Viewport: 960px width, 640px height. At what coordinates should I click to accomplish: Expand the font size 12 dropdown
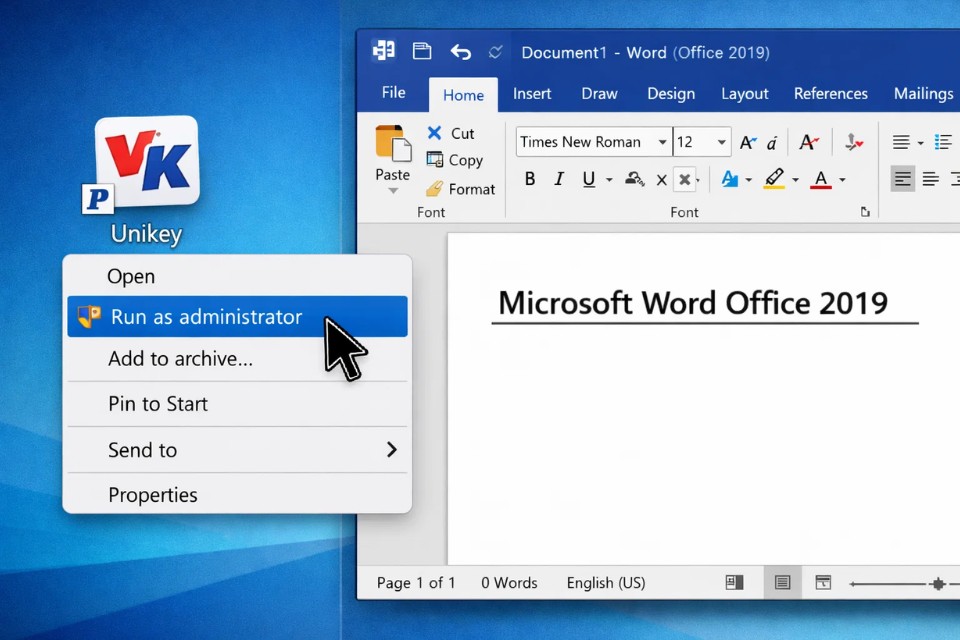click(x=721, y=142)
